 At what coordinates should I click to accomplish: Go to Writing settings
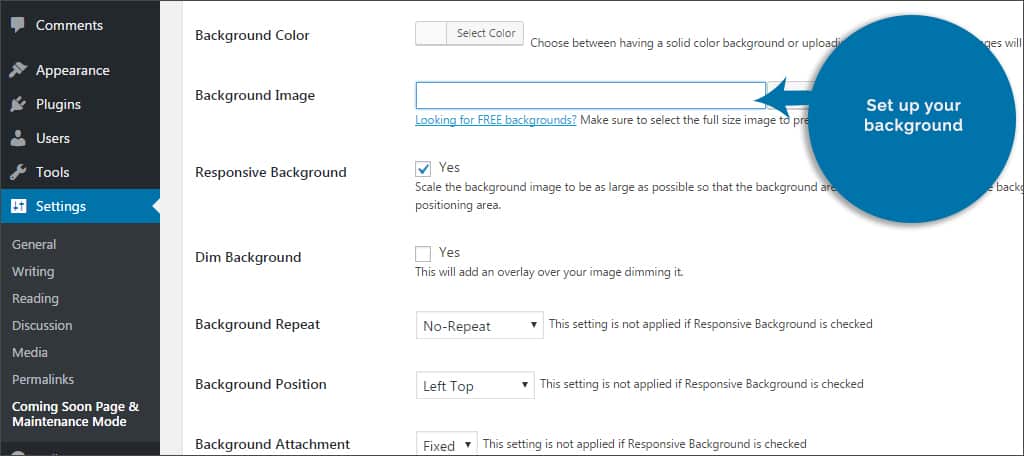coord(33,271)
